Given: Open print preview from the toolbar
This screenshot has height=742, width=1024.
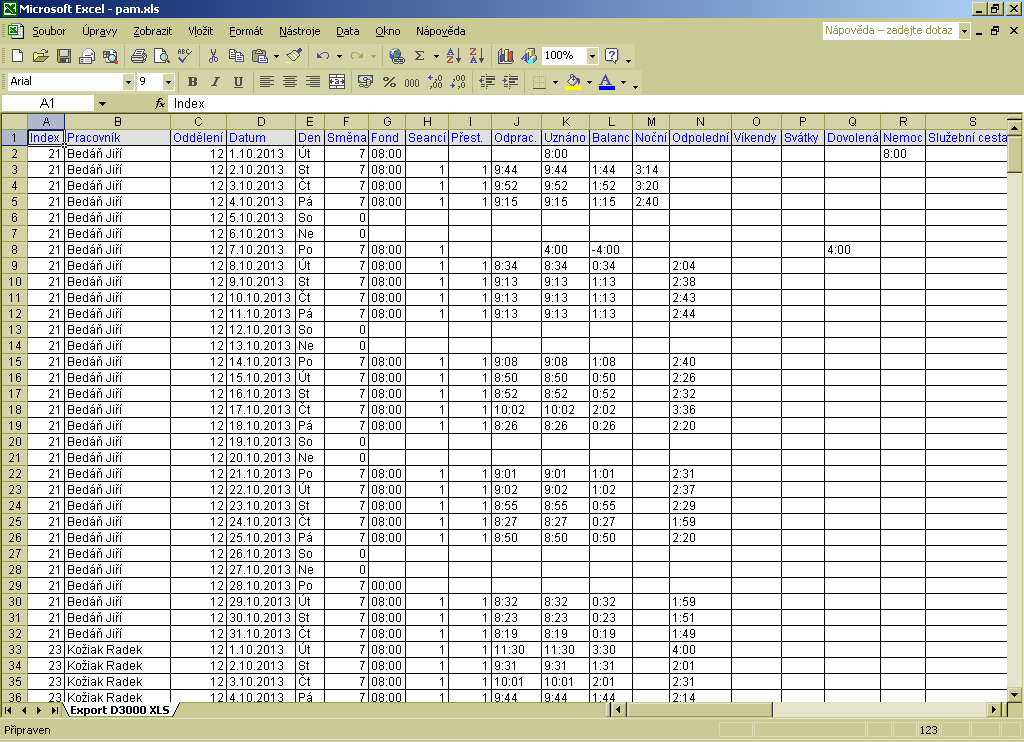Looking at the screenshot, I should pos(161,56).
